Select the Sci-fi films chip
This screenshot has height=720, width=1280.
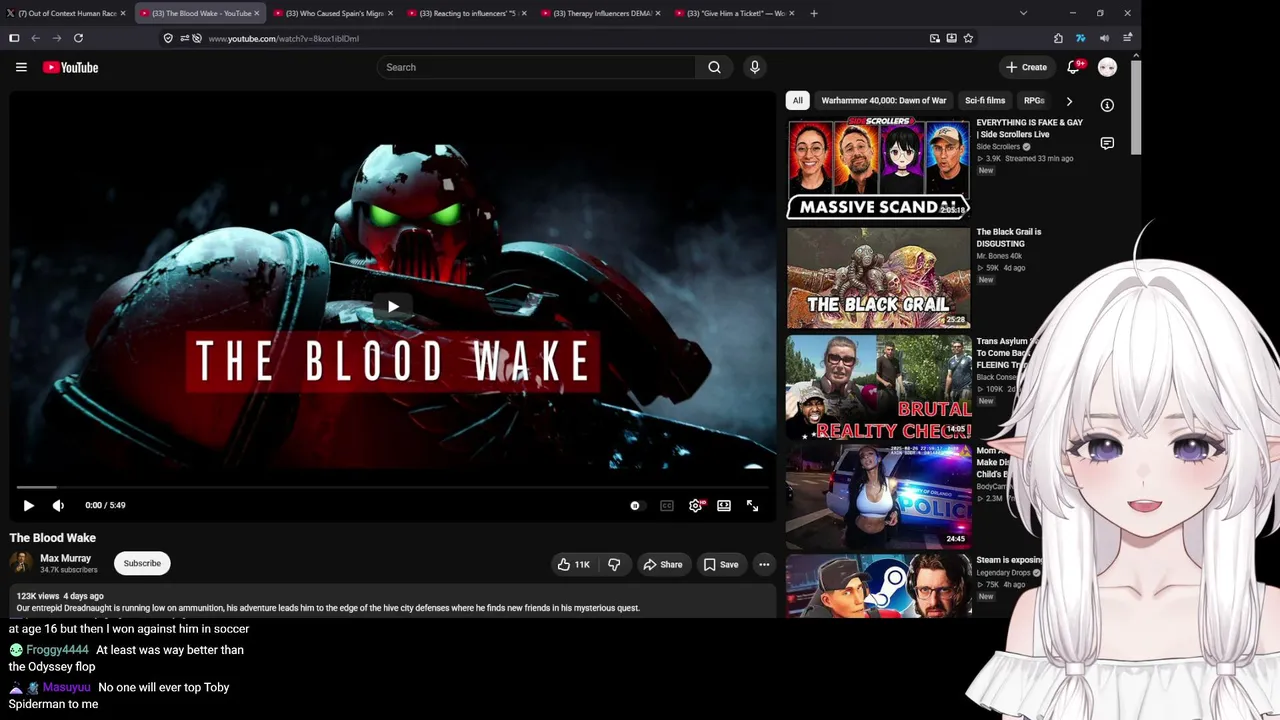985,100
